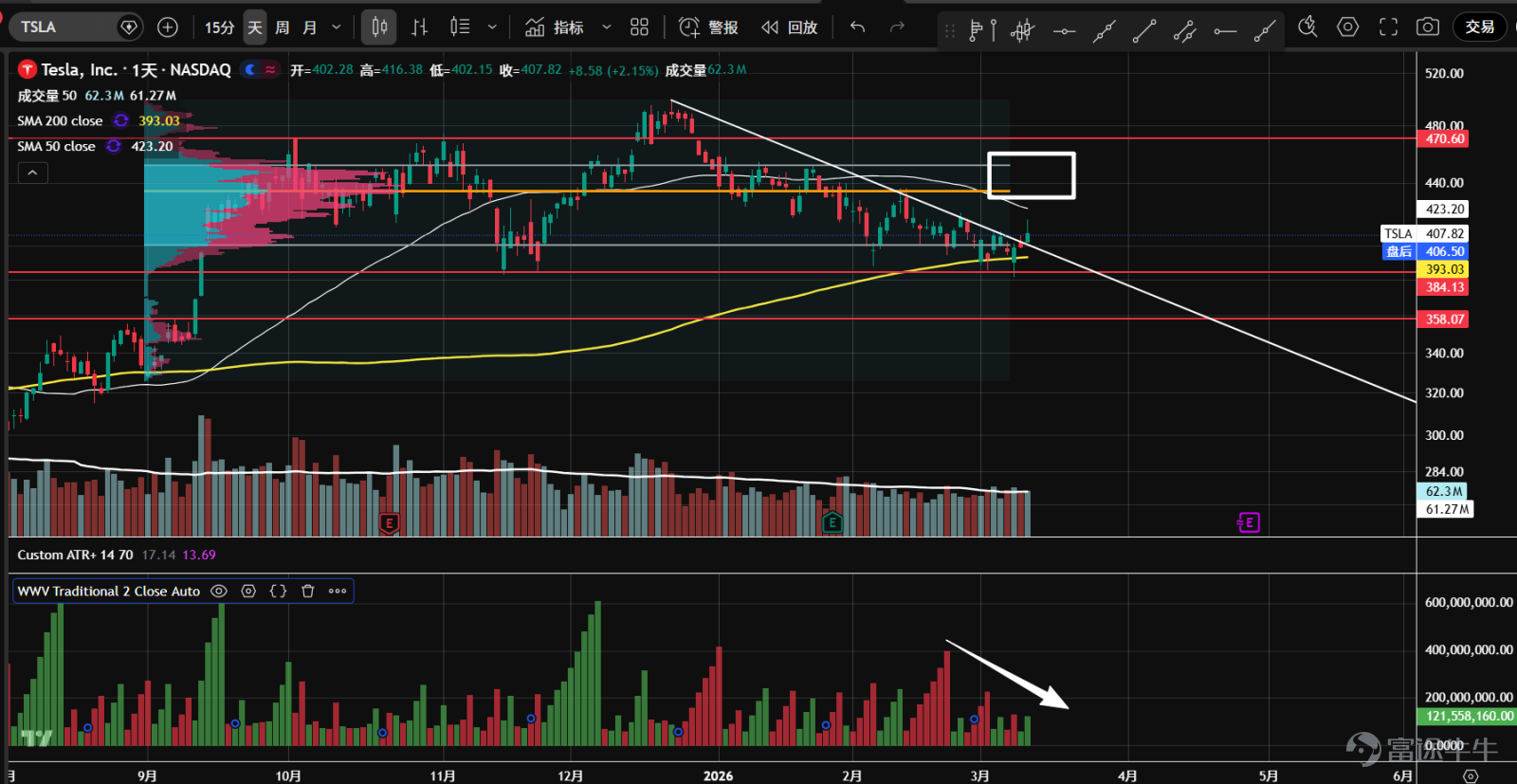Click the 358.07 red price label
Viewport: 1517px width, 784px height.
tap(1443, 319)
